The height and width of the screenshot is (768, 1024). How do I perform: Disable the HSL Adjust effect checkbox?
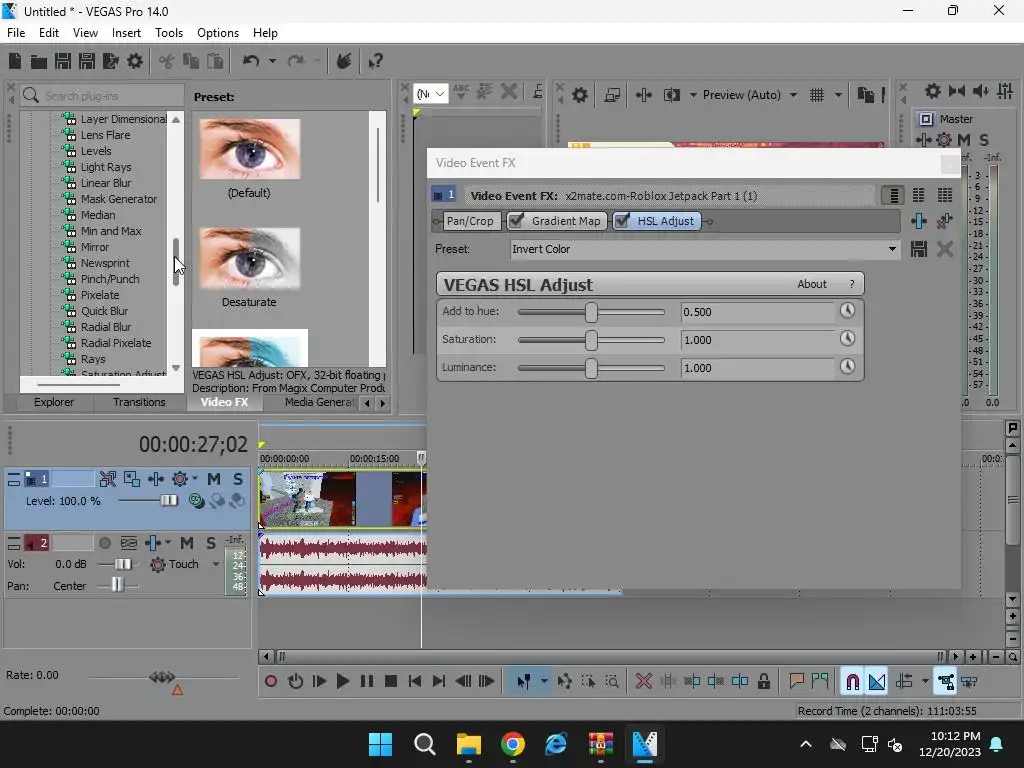pyautogui.click(x=622, y=221)
